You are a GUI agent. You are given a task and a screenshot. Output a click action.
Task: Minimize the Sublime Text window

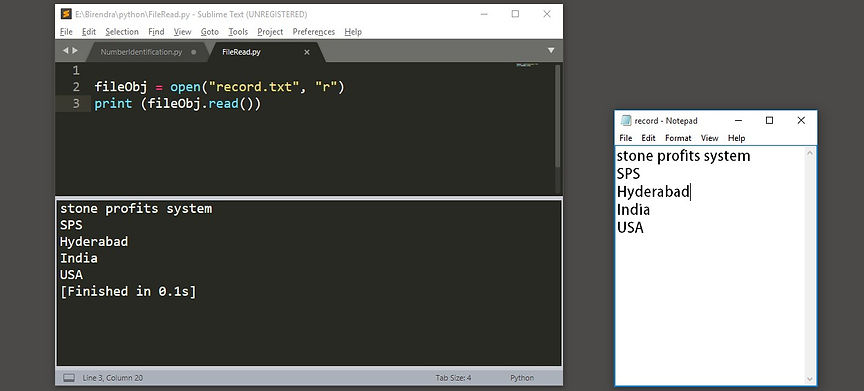click(483, 14)
